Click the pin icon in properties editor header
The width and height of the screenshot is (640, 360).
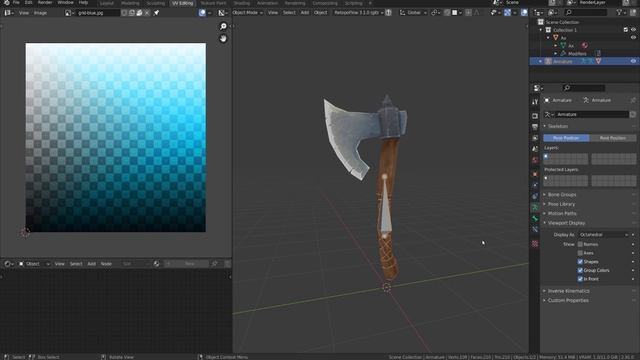pyautogui.click(x=633, y=100)
